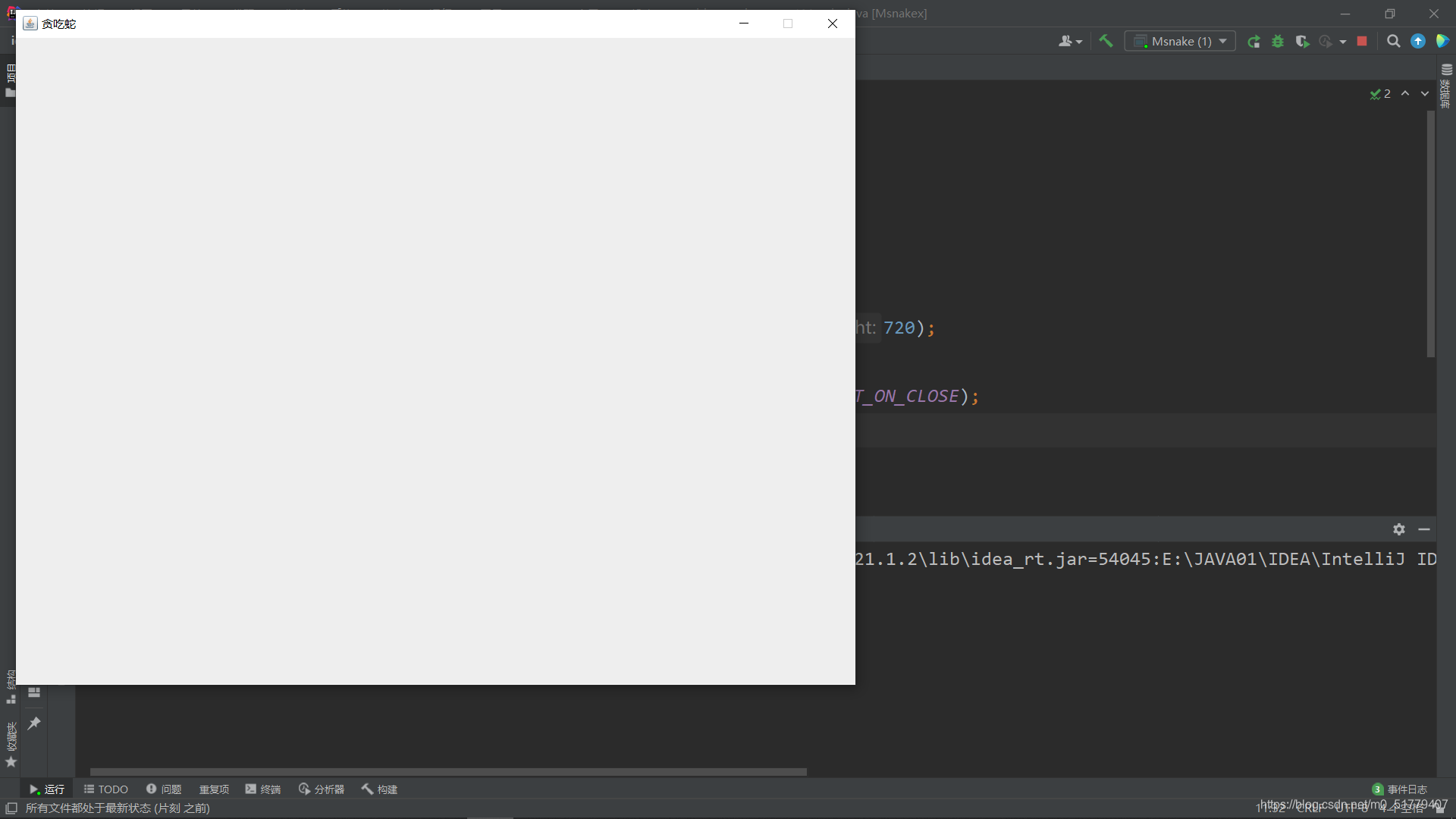1456x819 pixels.
Task: Minimize the IntelliJ IDEA window
Action: [1345, 14]
